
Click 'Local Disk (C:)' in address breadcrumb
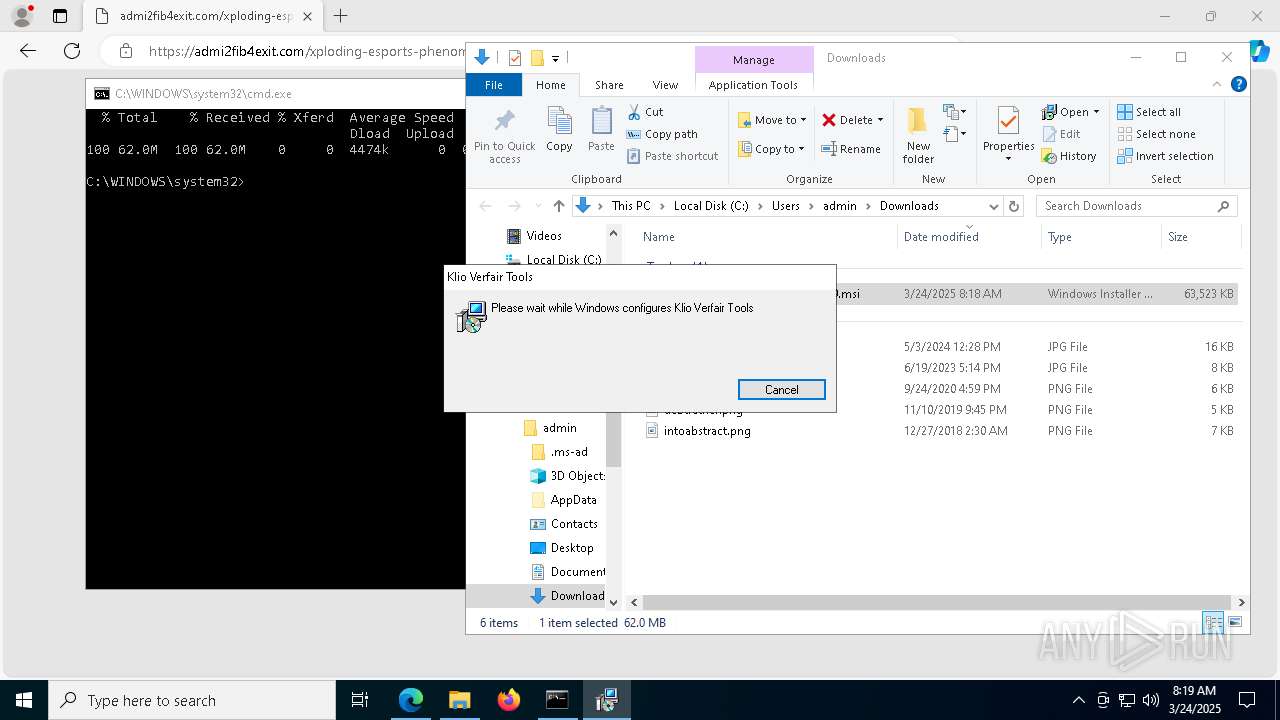[711, 206]
